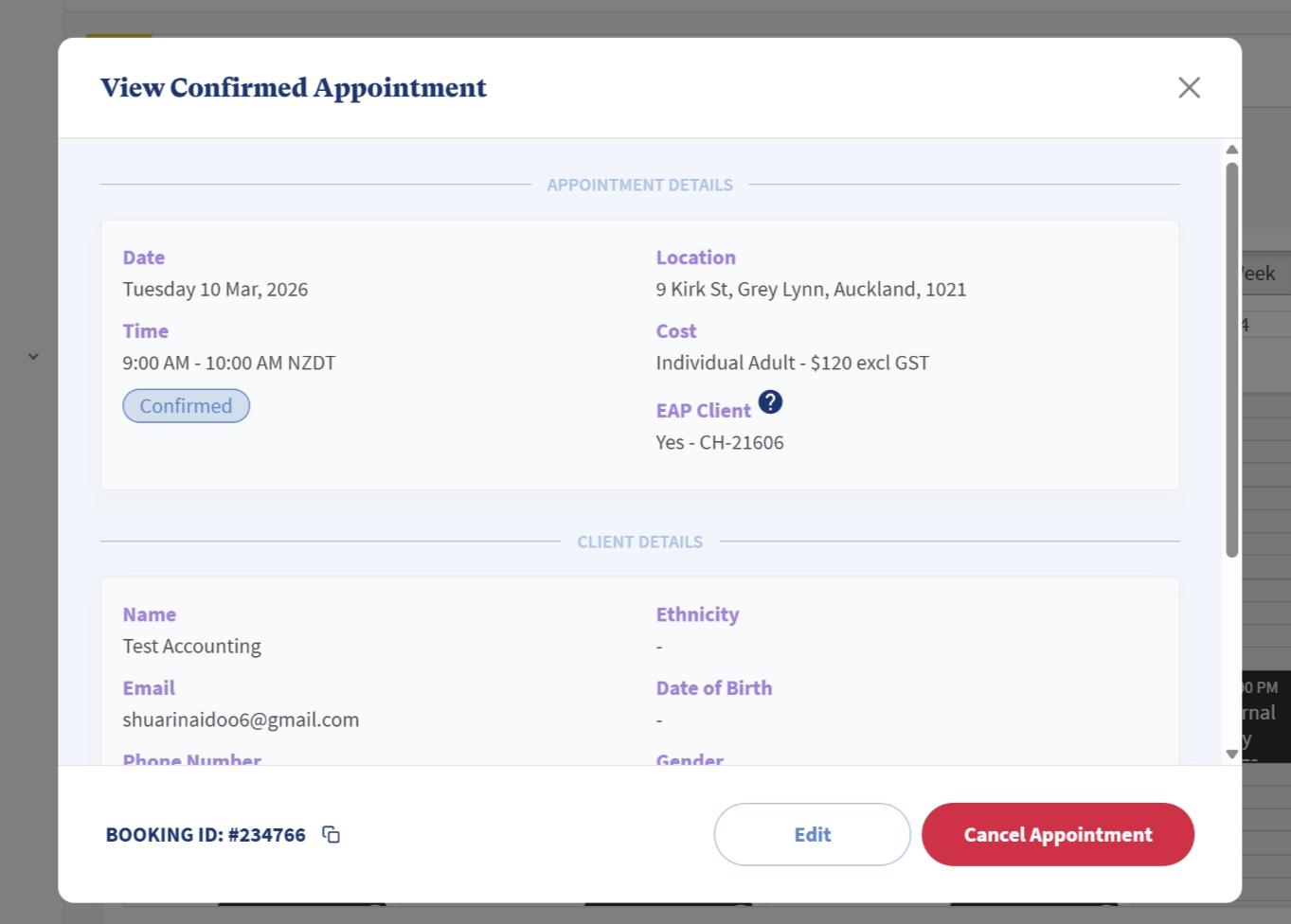The width and height of the screenshot is (1291, 924).
Task: Click the Confirmed status badge
Action: coord(186,406)
